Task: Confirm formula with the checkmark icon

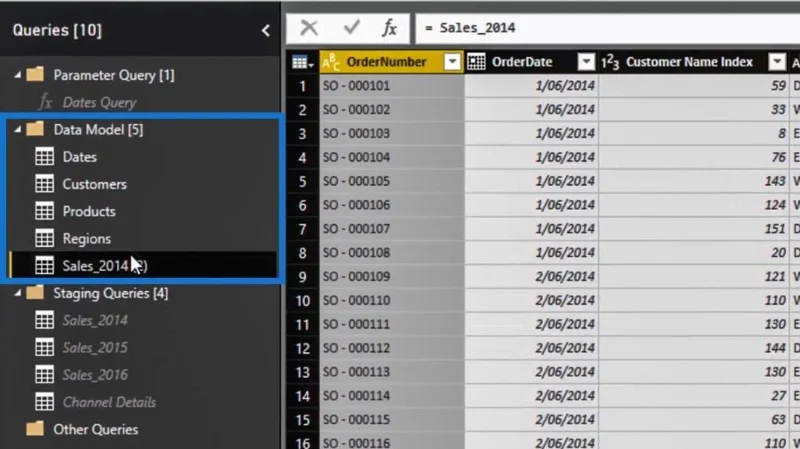Action: click(352, 28)
